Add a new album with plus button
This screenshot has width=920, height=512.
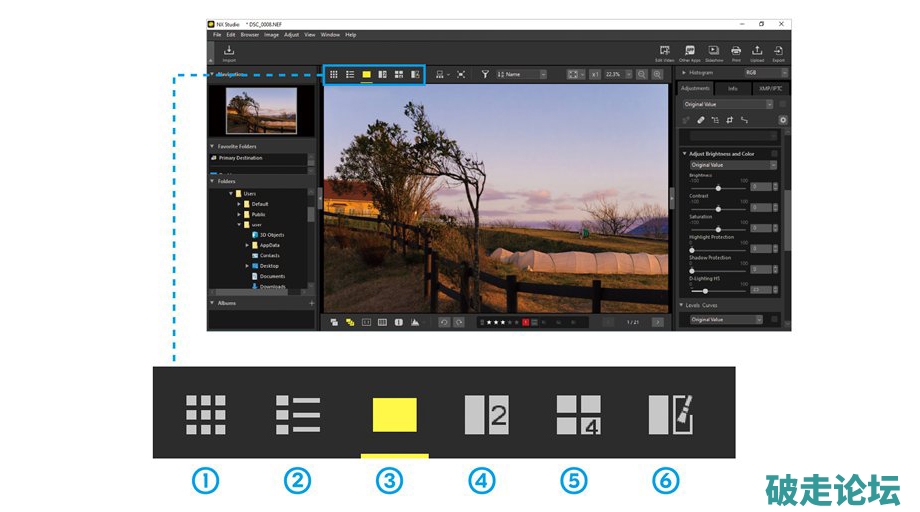[x=311, y=302]
